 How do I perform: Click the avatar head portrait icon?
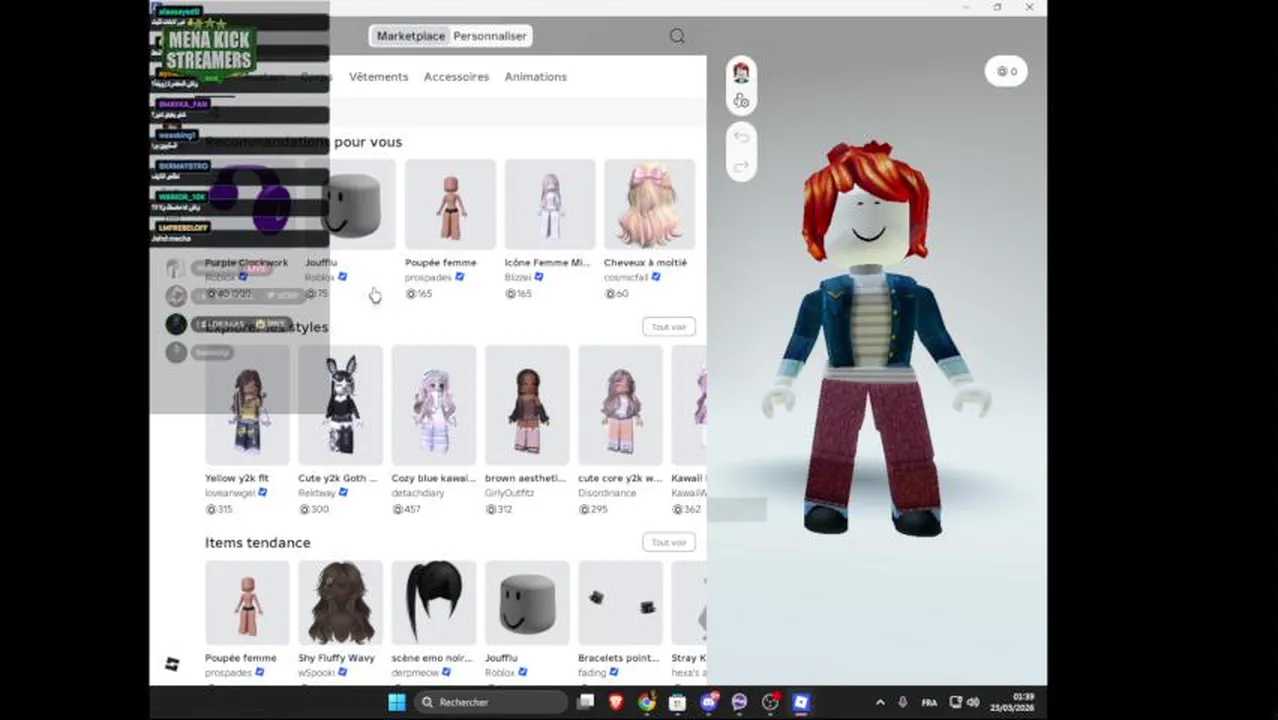(741, 71)
